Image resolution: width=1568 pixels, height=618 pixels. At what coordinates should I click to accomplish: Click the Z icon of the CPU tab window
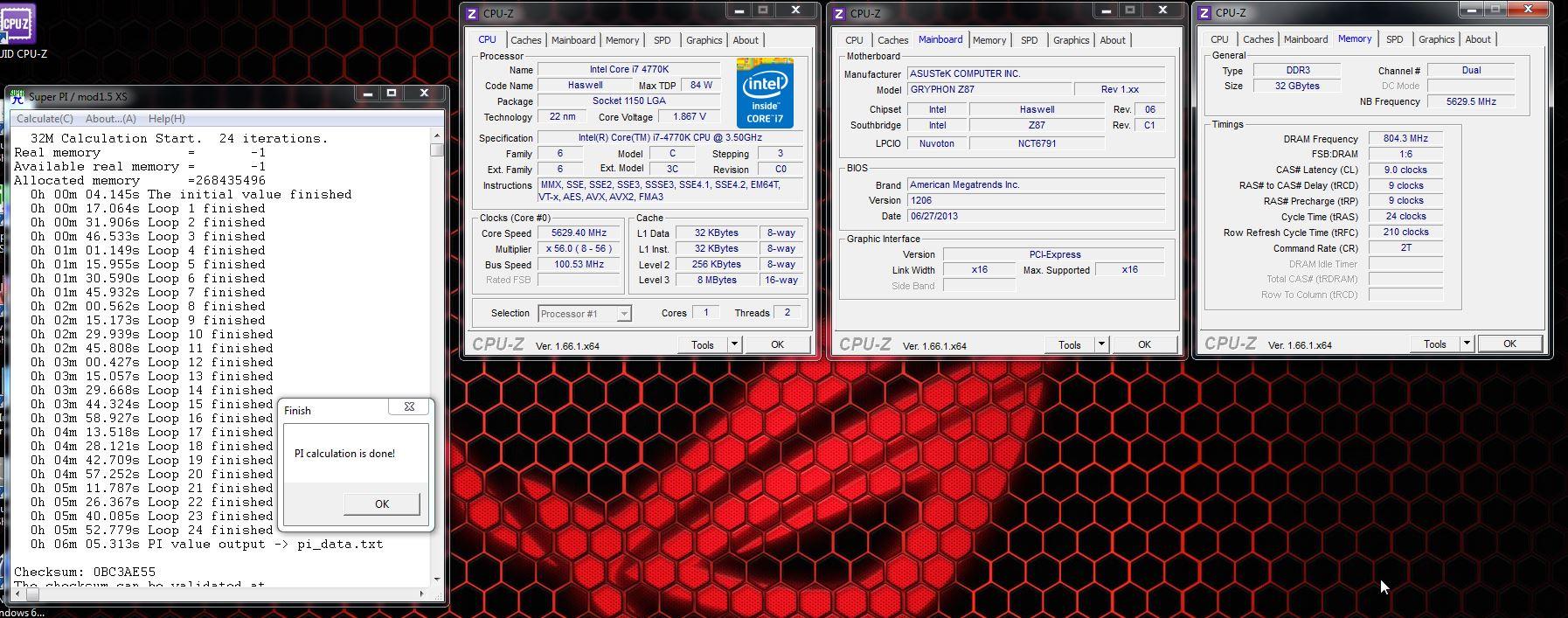pyautogui.click(x=472, y=14)
